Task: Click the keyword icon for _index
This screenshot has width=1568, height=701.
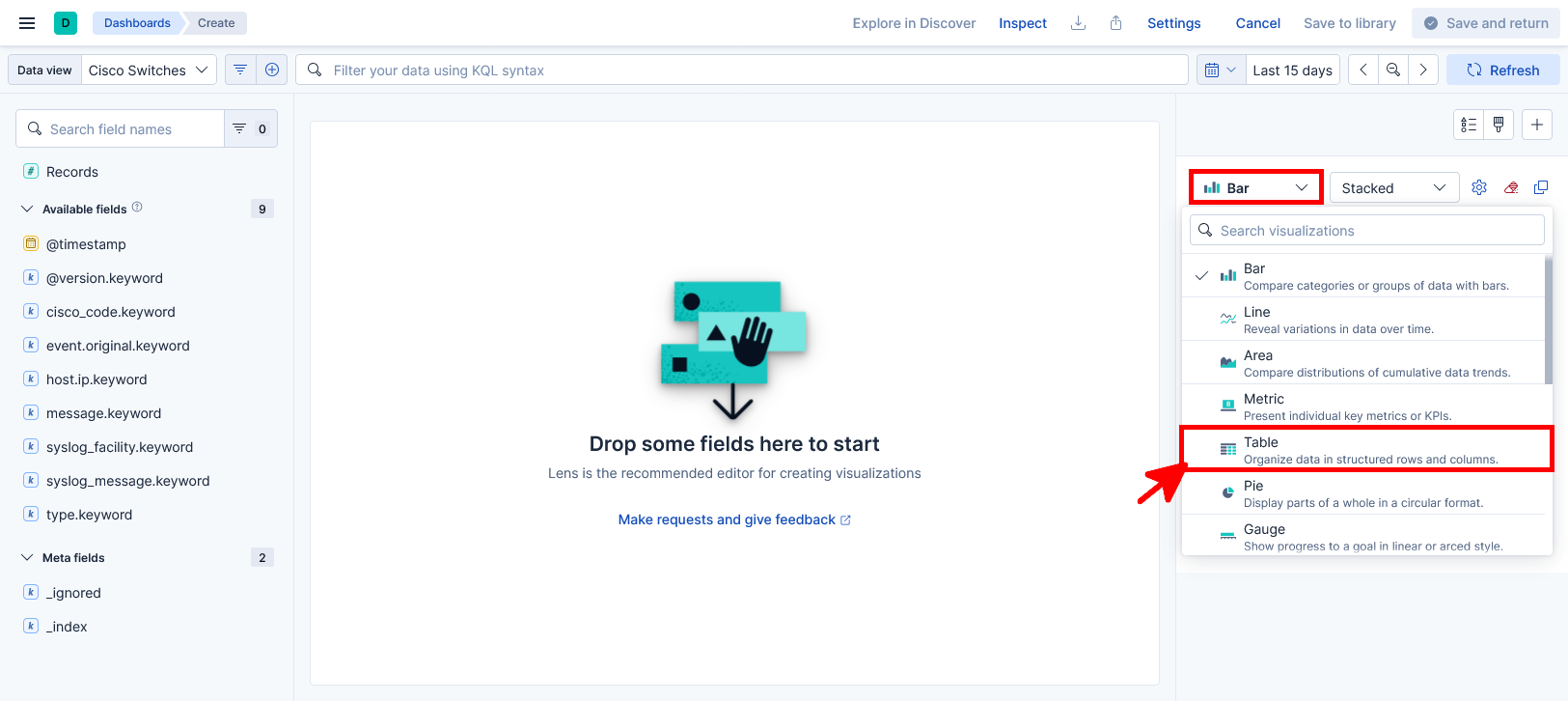Action: 31,626
